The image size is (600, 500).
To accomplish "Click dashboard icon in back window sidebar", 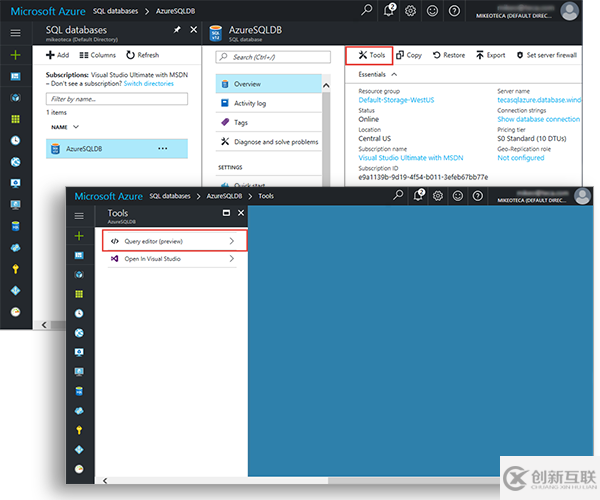I will click(15, 77).
